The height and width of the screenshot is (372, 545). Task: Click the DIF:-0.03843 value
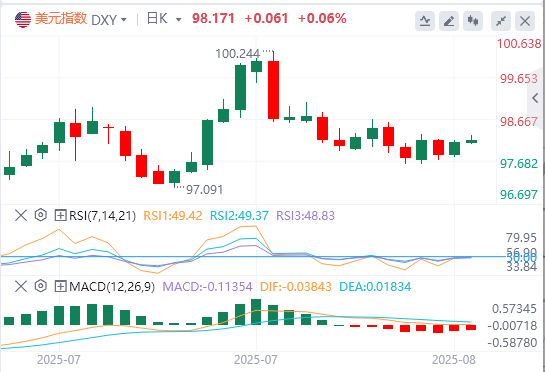point(296,287)
